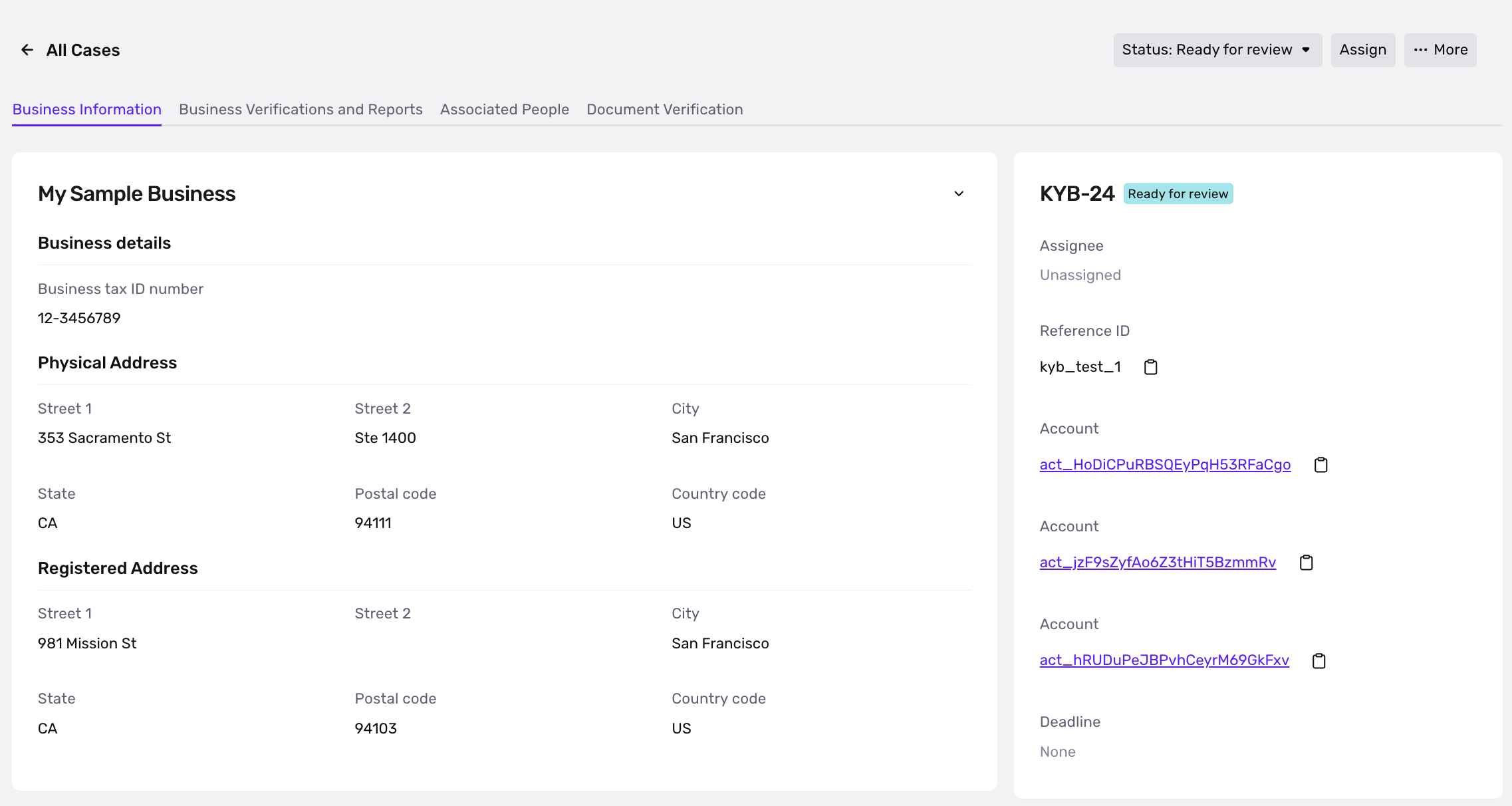Collapse the My Sample Business section

958,194
